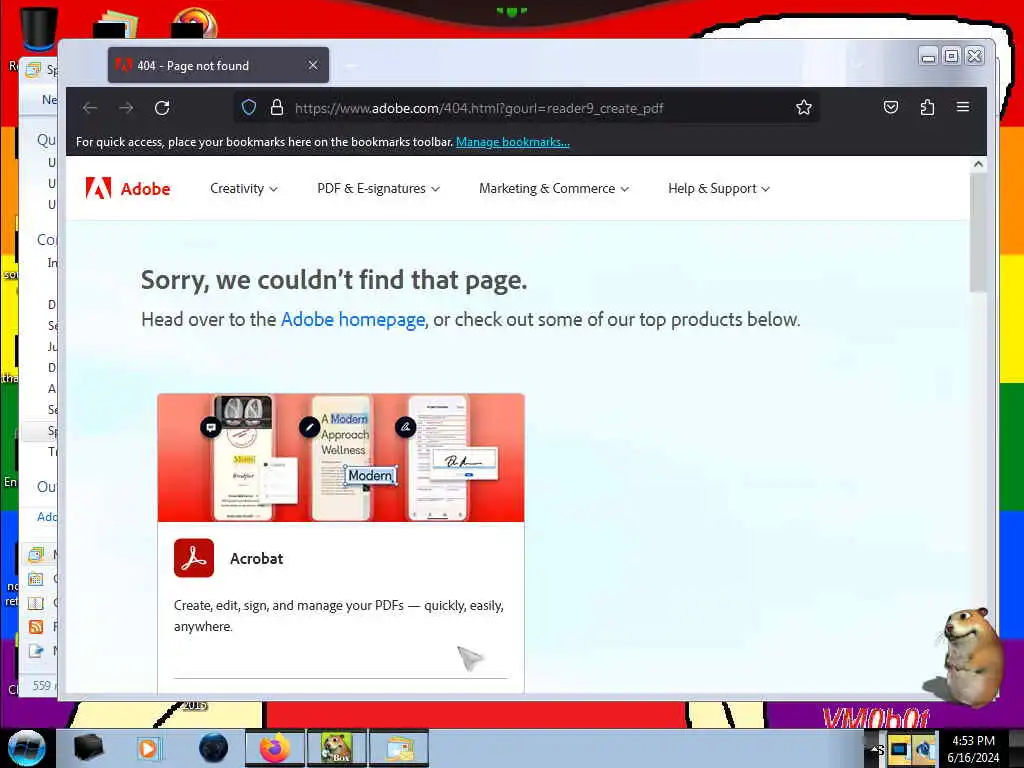Expand the Help & Support dropdown
Image resolution: width=1024 pixels, height=768 pixels.
[718, 188]
